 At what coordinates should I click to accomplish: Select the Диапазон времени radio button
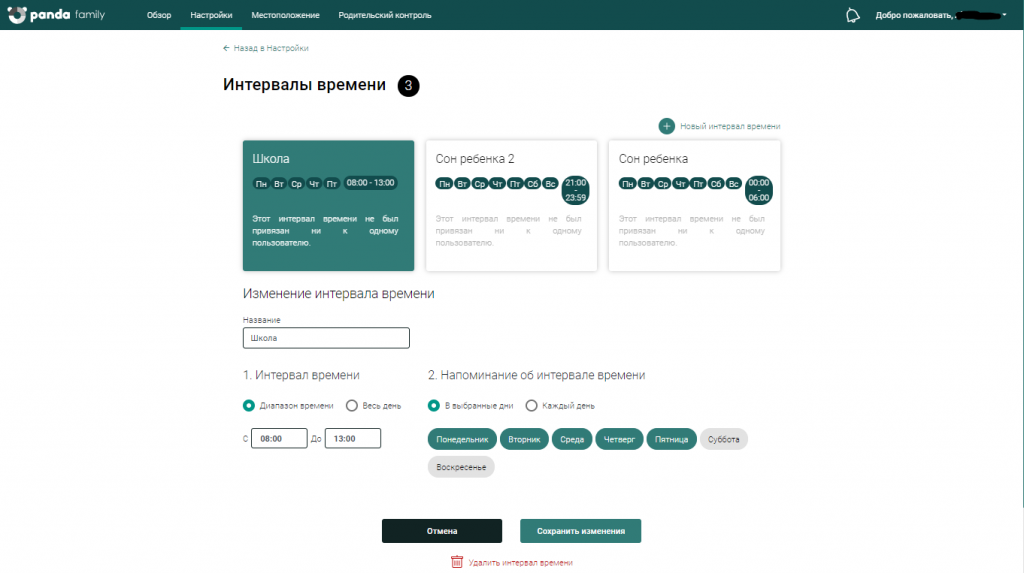coord(249,406)
